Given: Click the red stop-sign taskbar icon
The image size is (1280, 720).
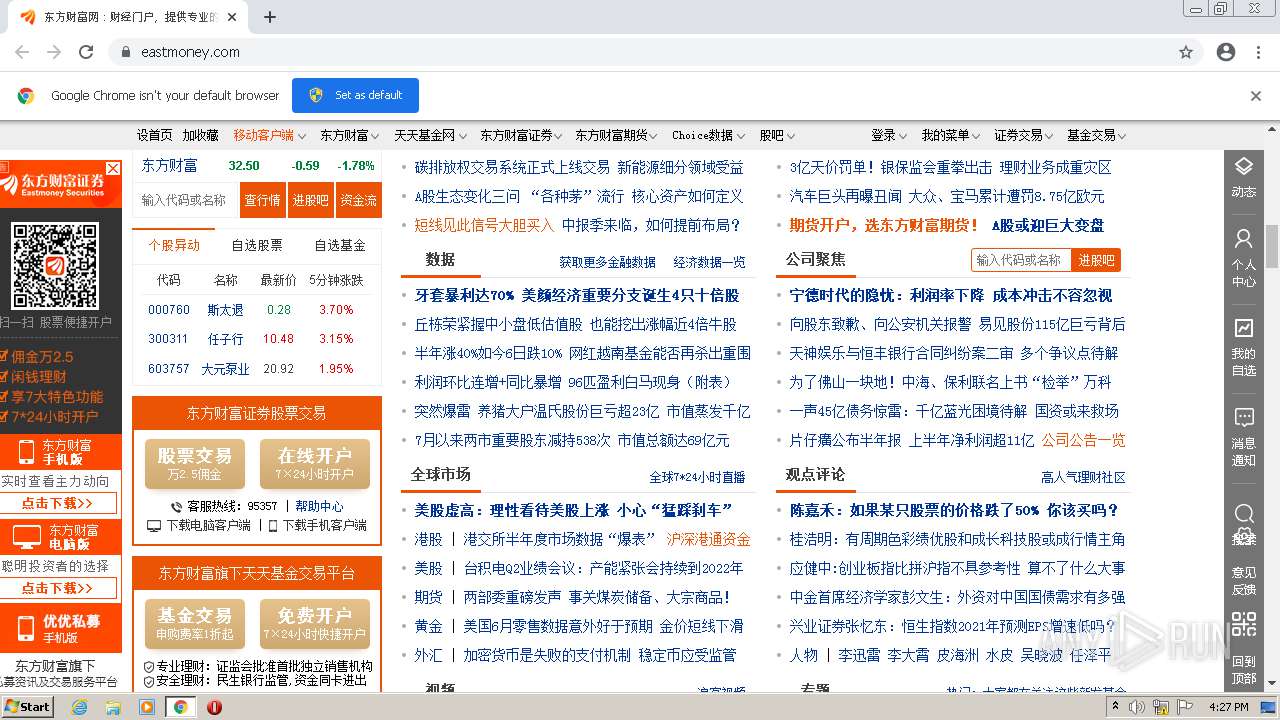Looking at the screenshot, I should pos(214,707).
